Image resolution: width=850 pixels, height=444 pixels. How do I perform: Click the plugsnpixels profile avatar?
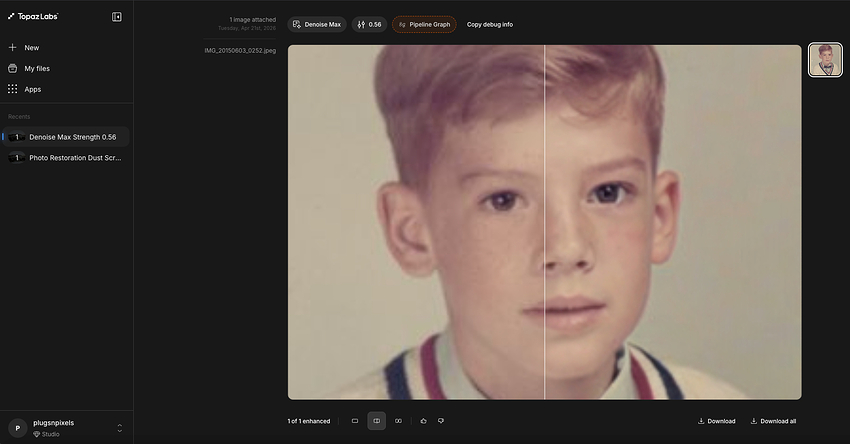coord(17,428)
